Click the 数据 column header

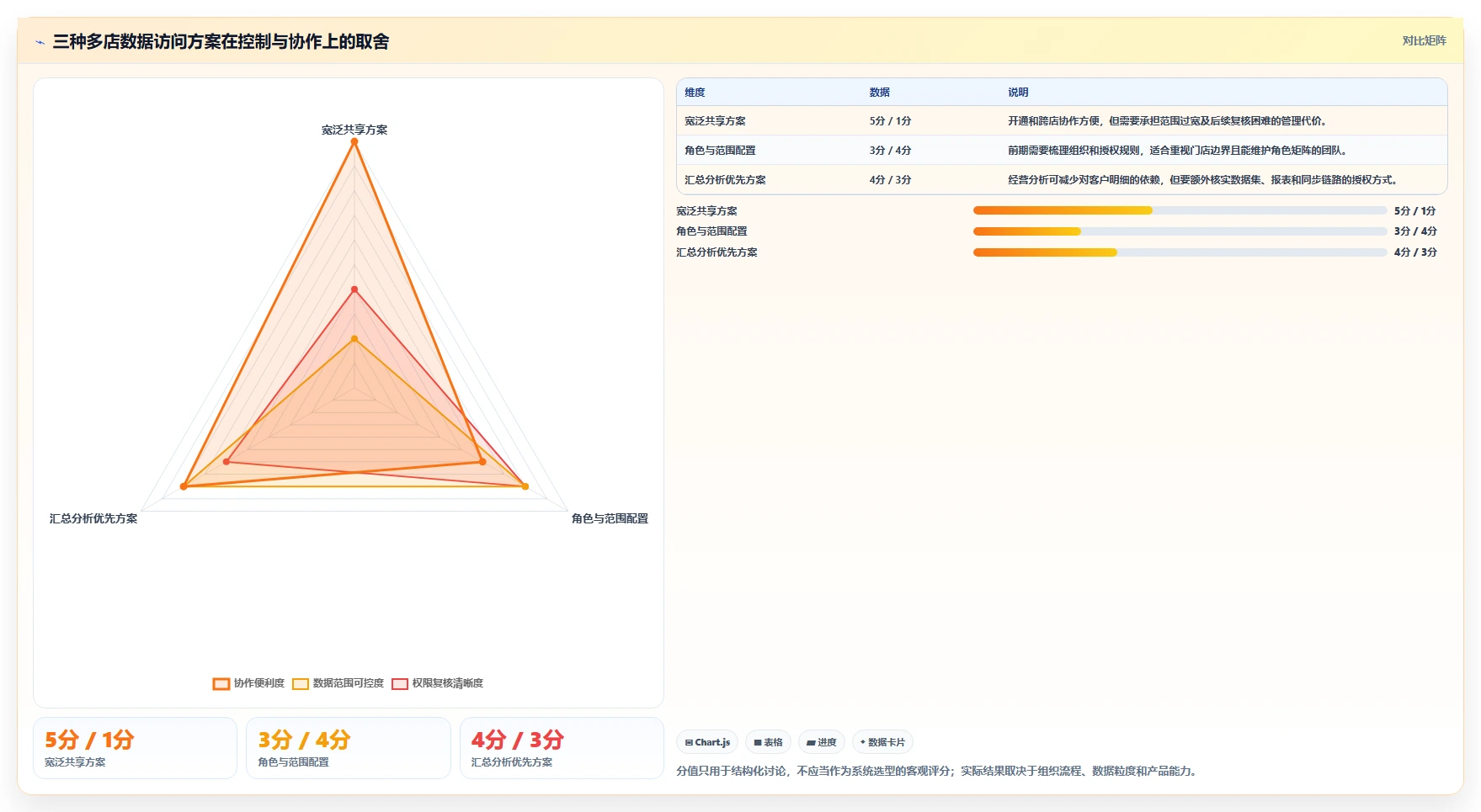(x=880, y=93)
